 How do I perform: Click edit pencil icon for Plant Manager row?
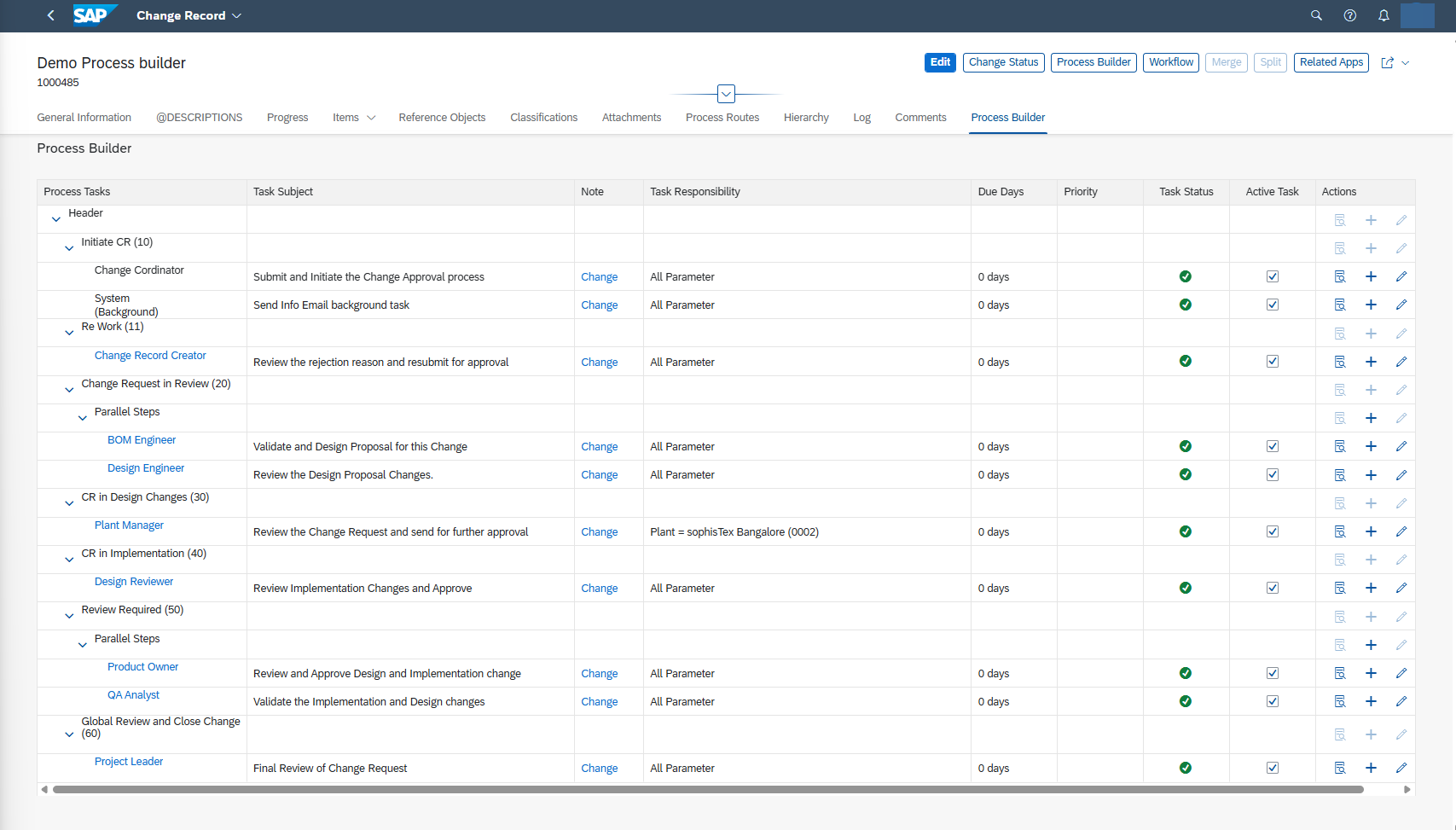(x=1401, y=531)
